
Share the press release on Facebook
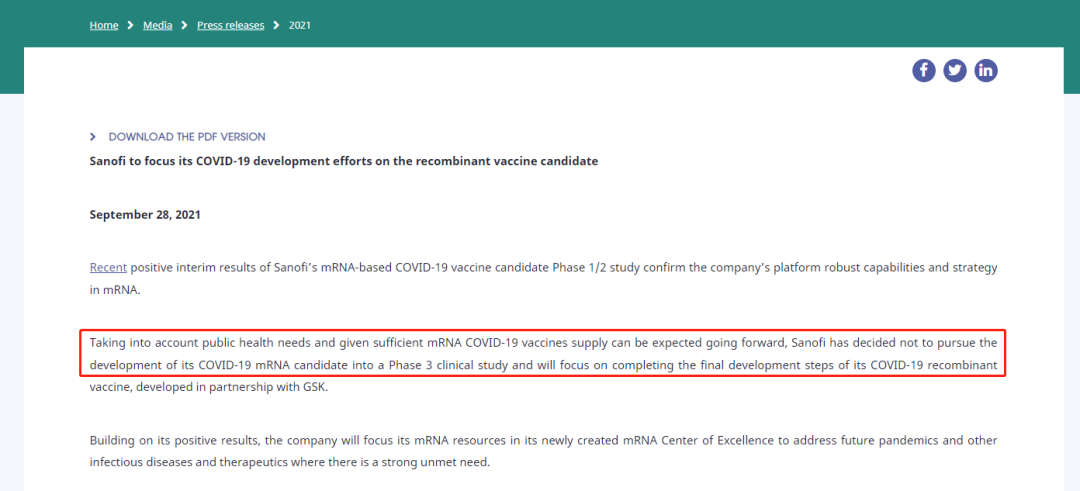[924, 70]
